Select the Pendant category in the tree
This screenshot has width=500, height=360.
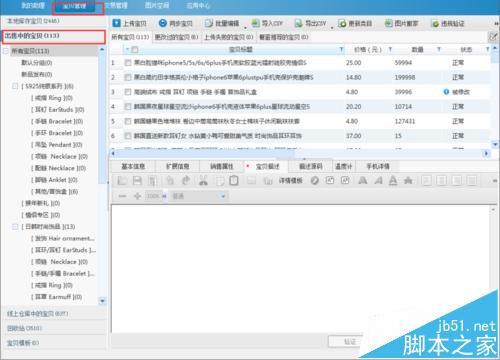(57, 145)
